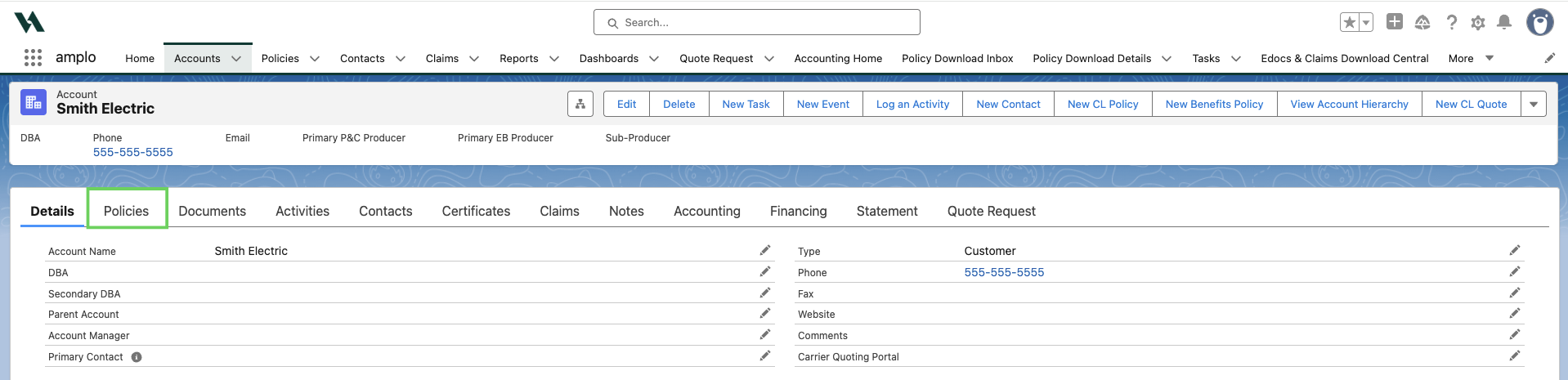Open the favorites list dropdown arrow
Viewport: 1568px width, 380px height.
[x=1366, y=23]
